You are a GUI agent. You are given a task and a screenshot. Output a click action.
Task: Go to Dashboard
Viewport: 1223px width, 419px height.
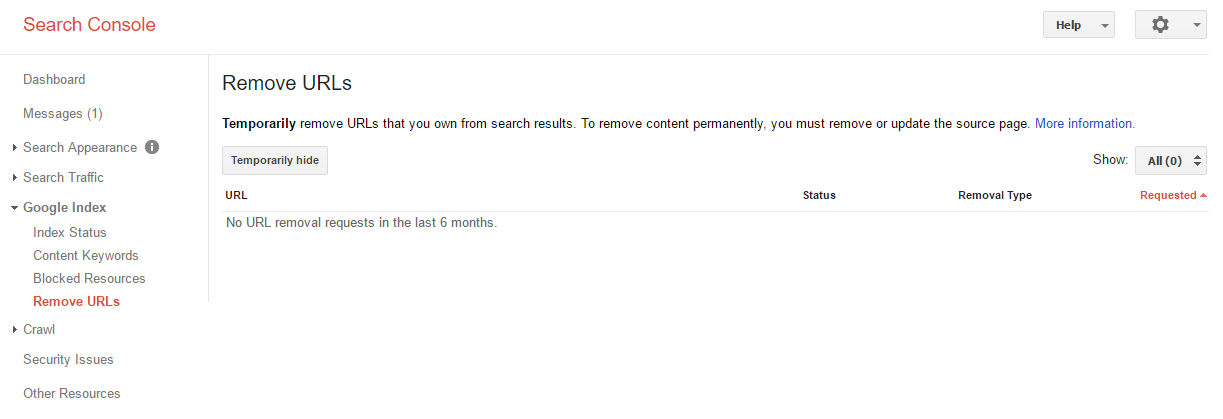coord(54,79)
